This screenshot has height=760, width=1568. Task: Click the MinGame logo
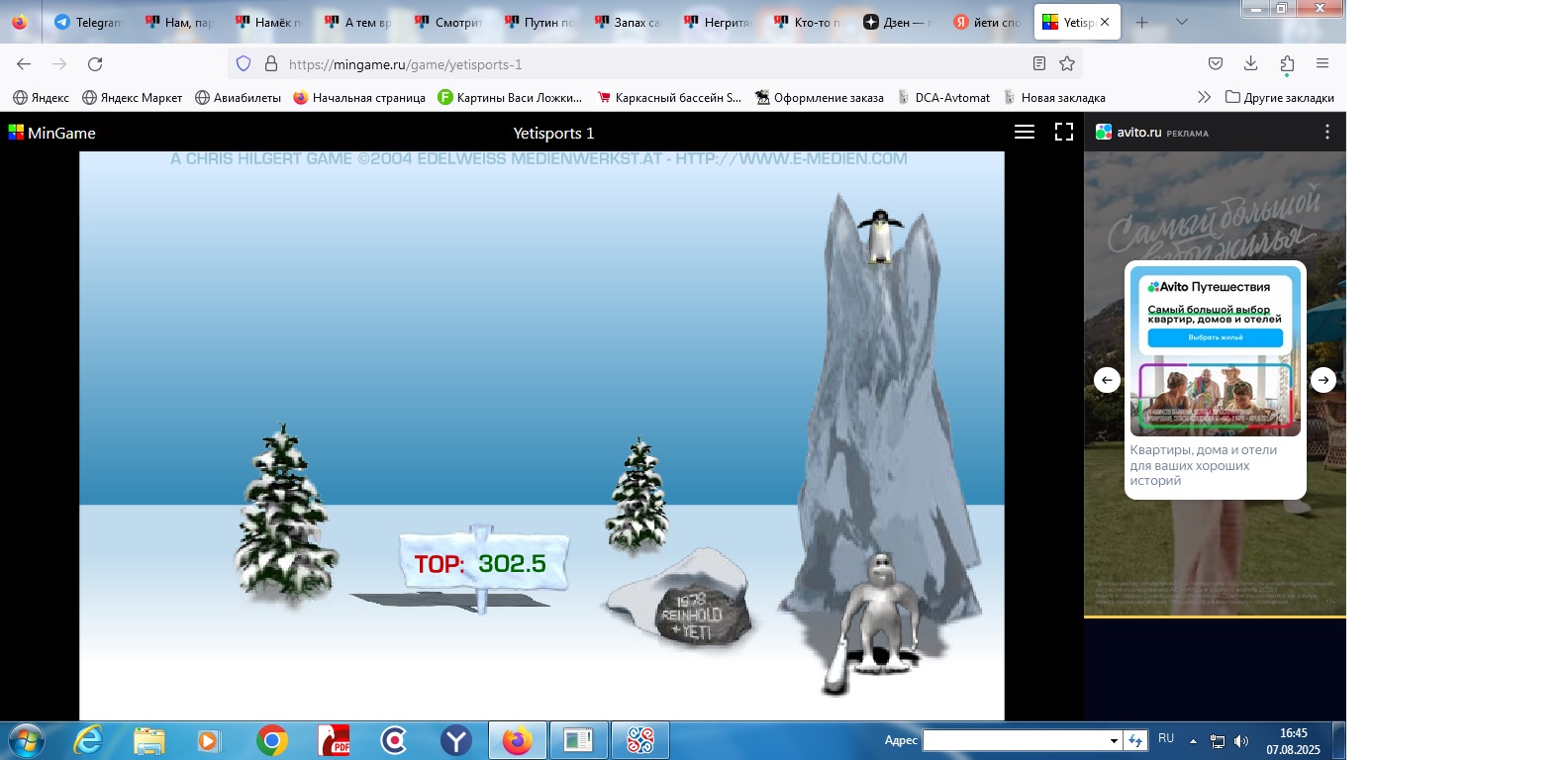pyautogui.click(x=52, y=133)
